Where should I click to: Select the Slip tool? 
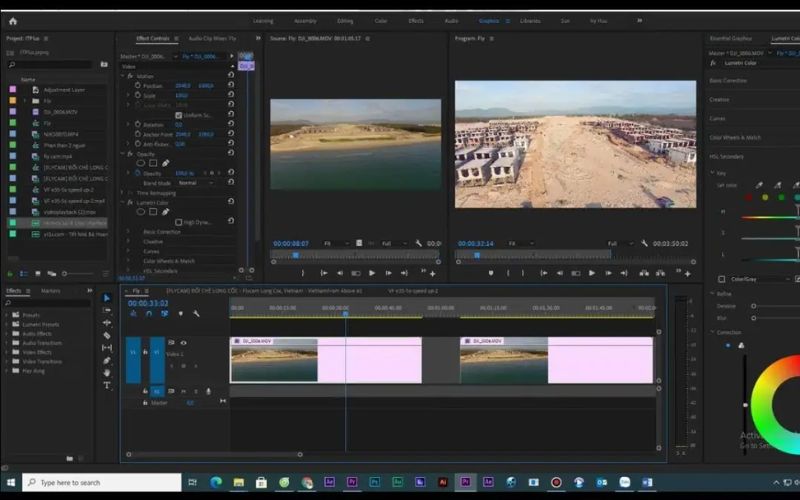point(107,348)
